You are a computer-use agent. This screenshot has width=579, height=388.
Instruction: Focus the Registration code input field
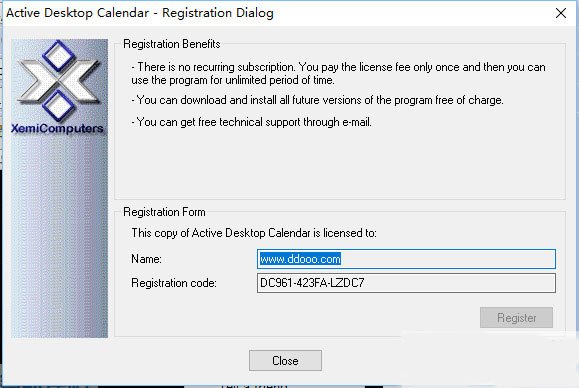coord(406,283)
